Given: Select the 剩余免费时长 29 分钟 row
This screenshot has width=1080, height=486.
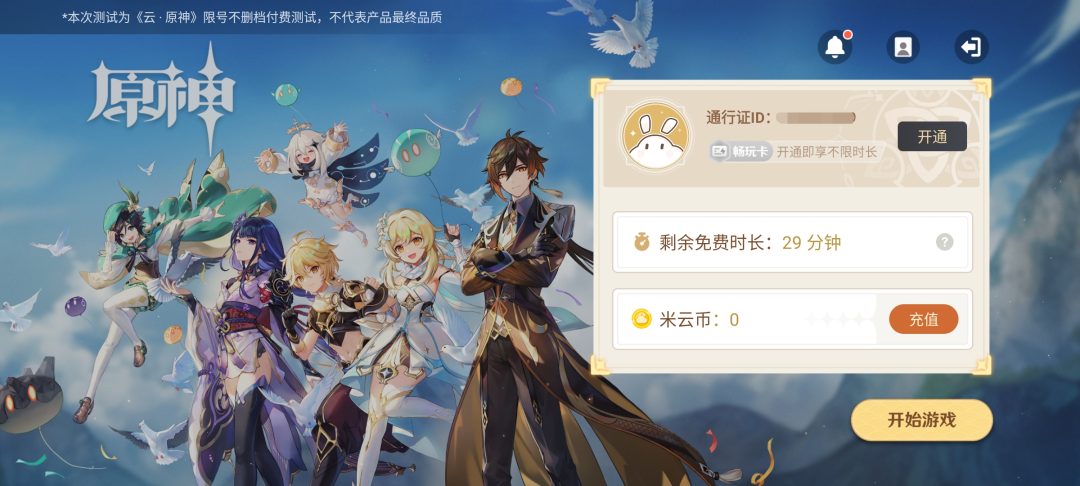Looking at the screenshot, I should pyautogui.click(x=792, y=242).
